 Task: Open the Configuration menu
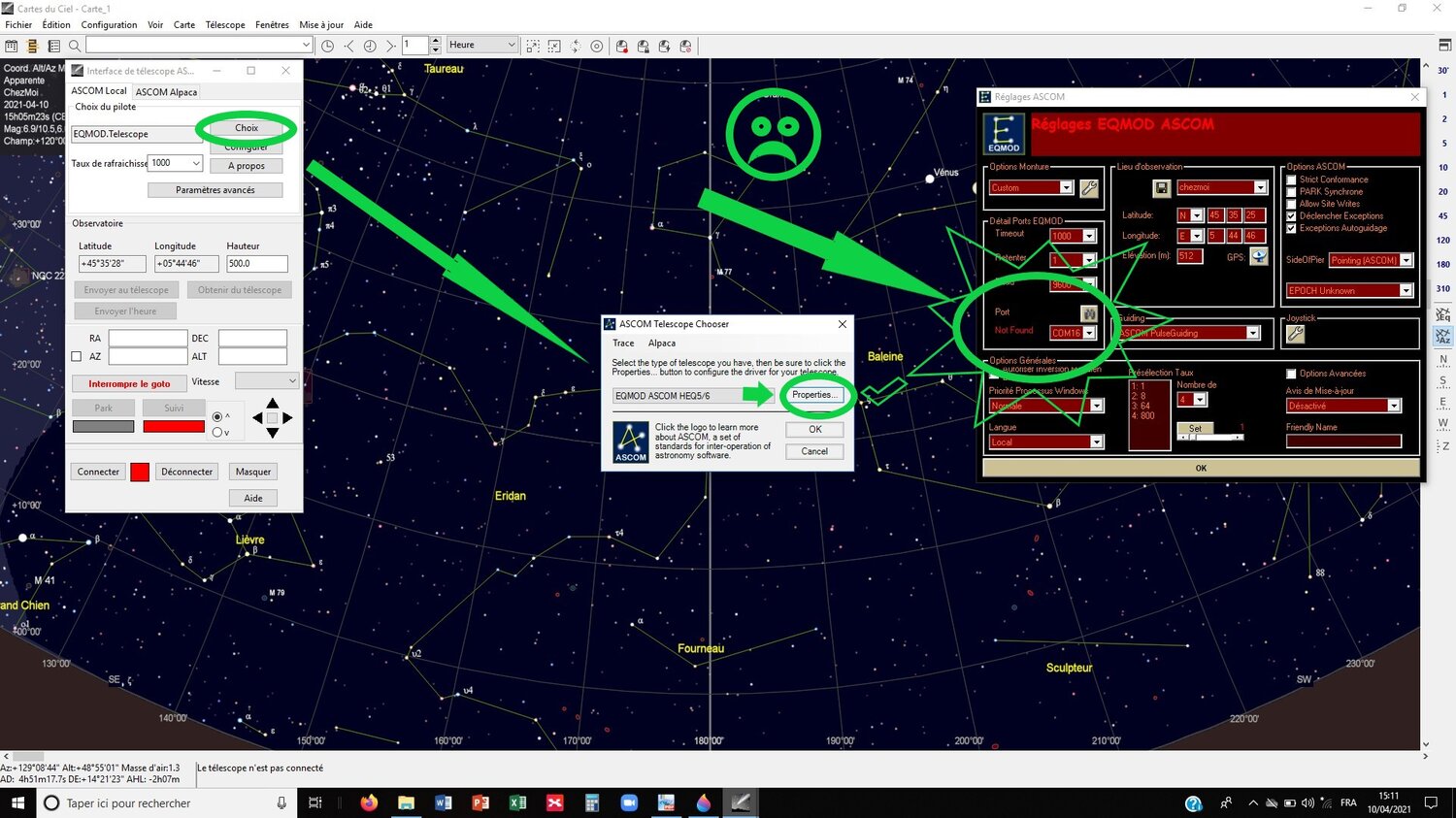click(x=109, y=25)
